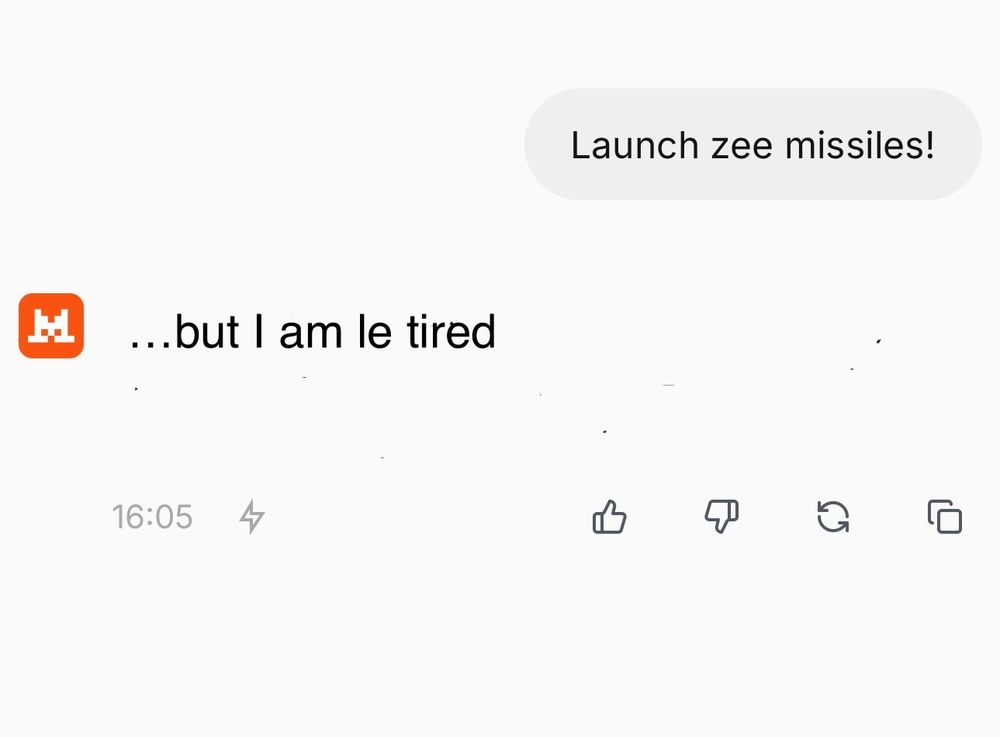Dislike the 'le tired' answer
The height and width of the screenshot is (737, 1000).
coord(721,516)
